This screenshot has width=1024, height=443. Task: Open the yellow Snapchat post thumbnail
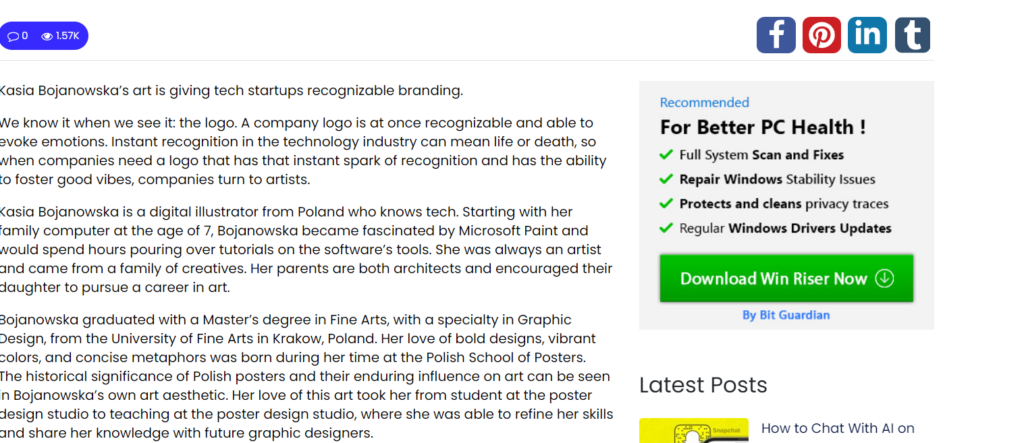tap(692, 431)
